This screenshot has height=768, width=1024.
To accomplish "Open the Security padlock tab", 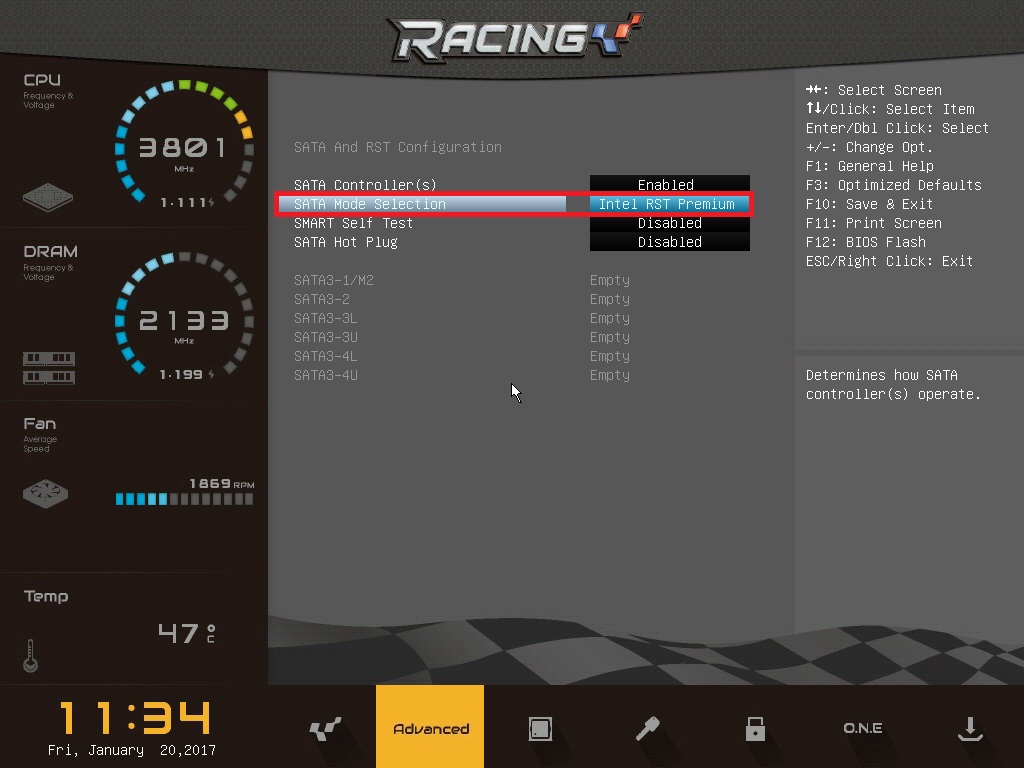I will [x=755, y=729].
